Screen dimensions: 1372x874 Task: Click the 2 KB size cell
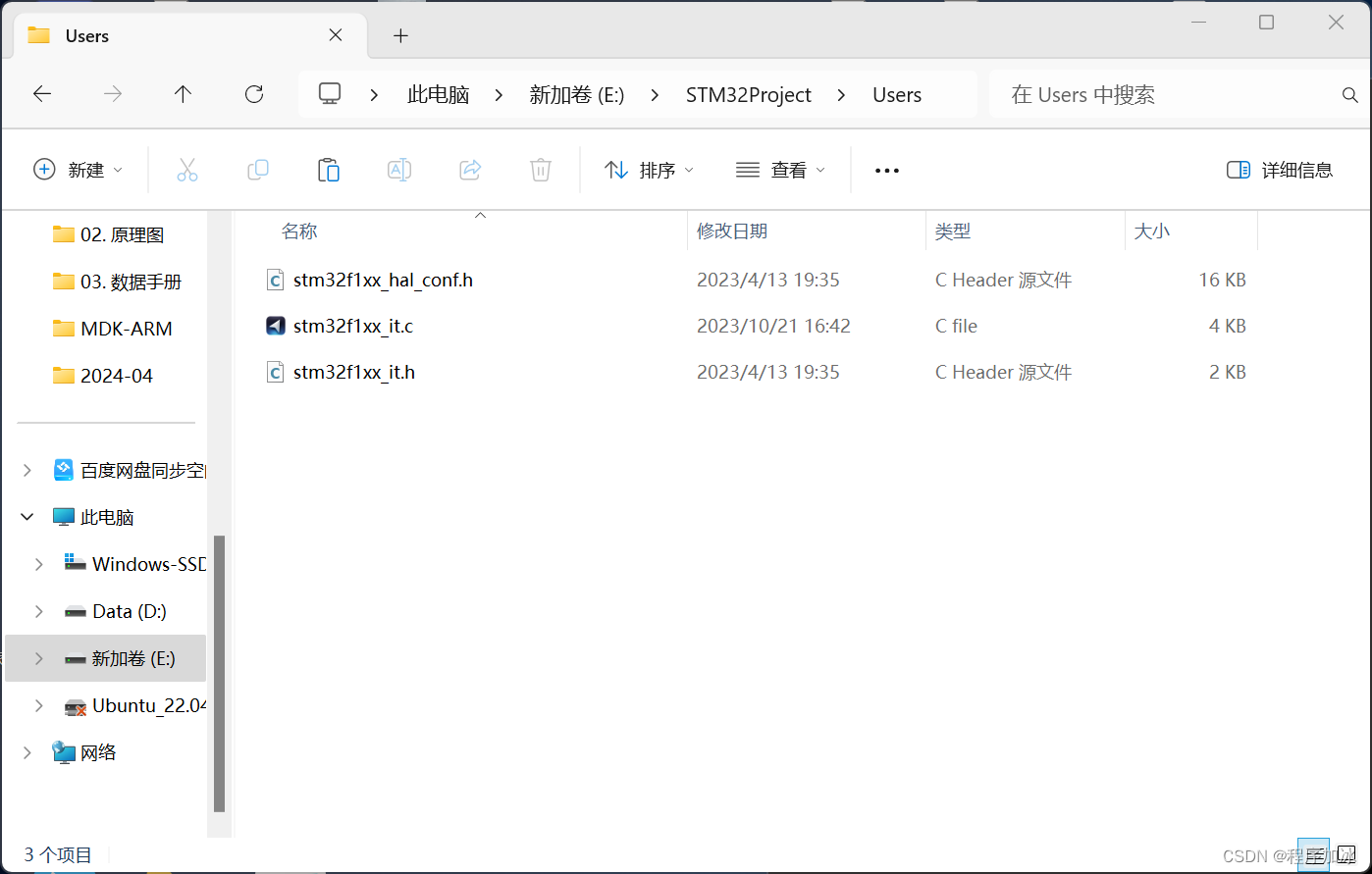pyautogui.click(x=1228, y=372)
